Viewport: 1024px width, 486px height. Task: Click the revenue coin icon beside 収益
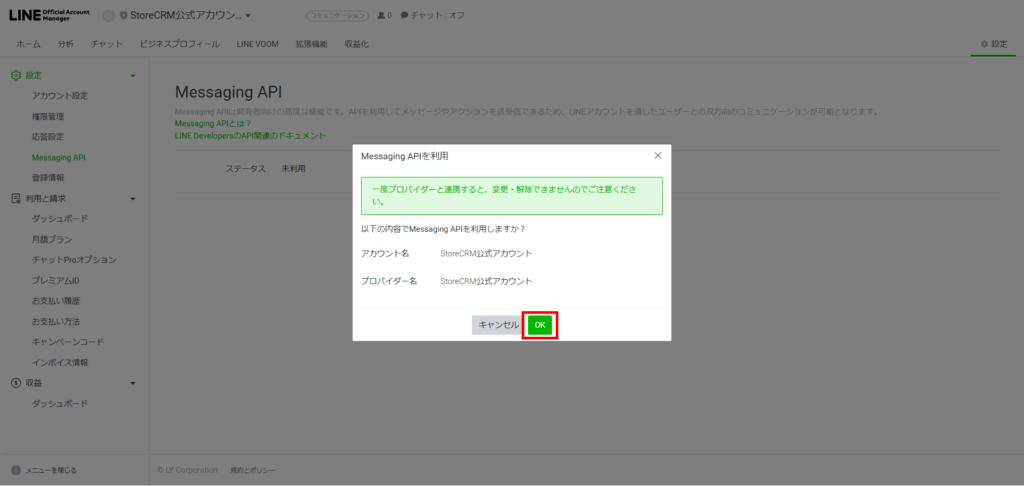pyautogui.click(x=15, y=383)
